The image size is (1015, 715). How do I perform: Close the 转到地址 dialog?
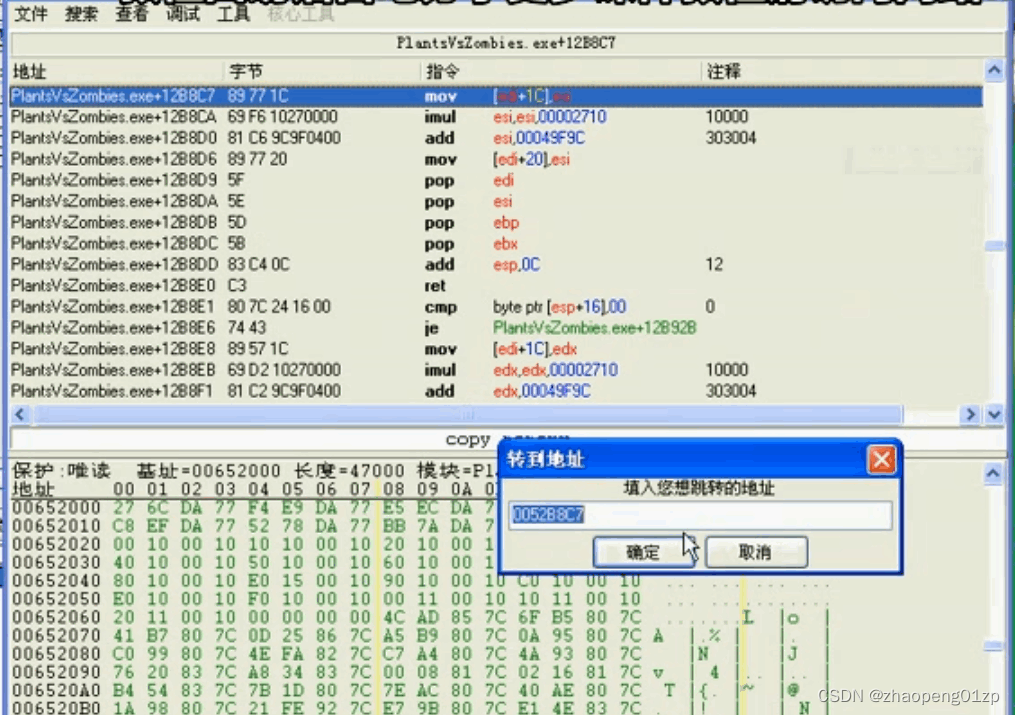[881, 459]
